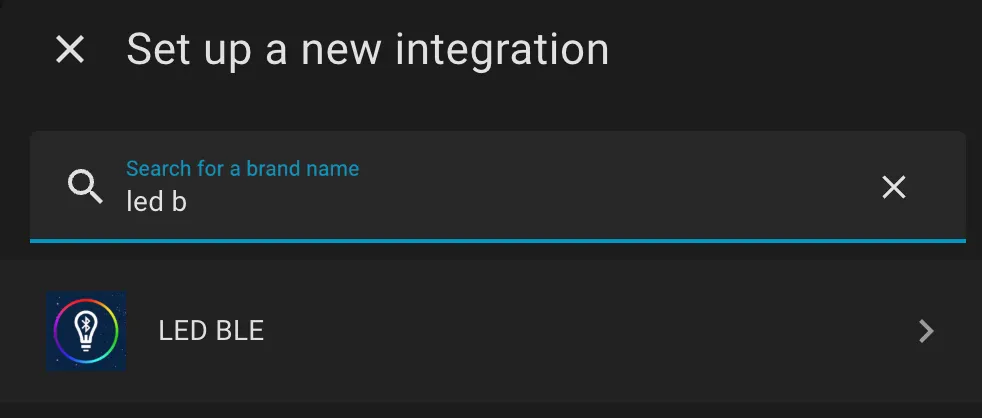Click the "Set up a new integration" heading
Screen dimensions: 982x418
[367, 49]
